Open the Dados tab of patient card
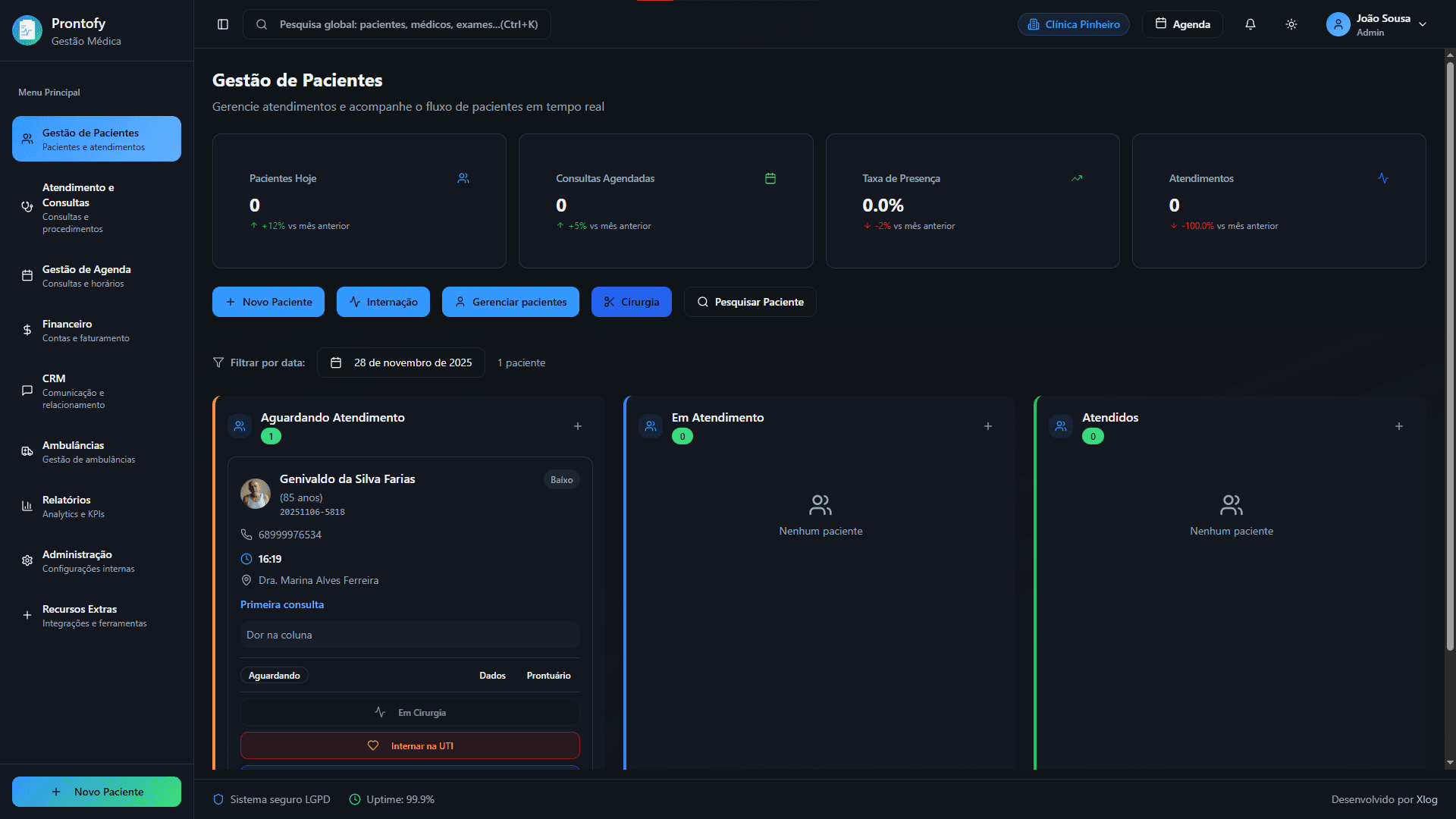The image size is (1456, 819). pos(492,676)
